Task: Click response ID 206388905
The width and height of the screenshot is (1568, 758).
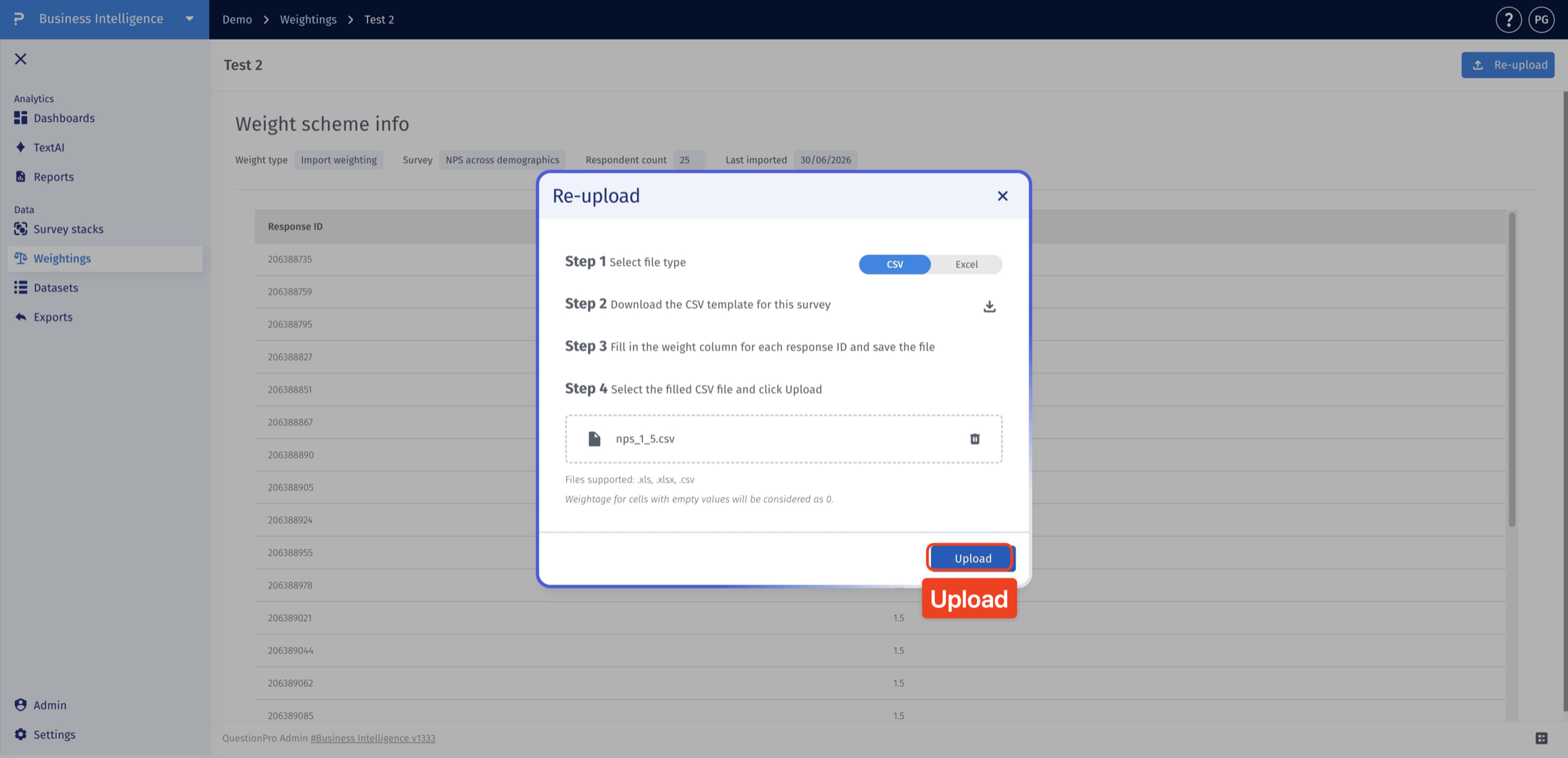Action: pyautogui.click(x=290, y=487)
